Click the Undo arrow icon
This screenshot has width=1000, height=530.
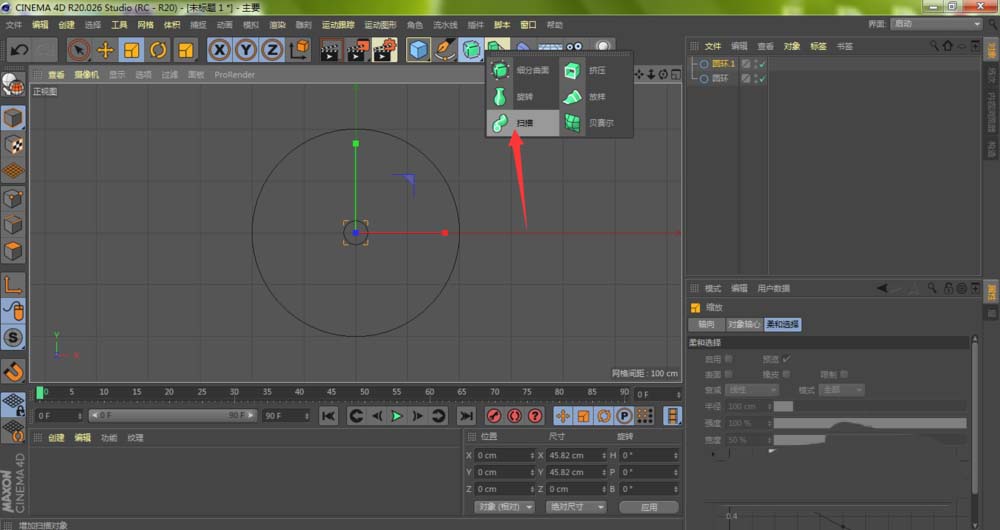(19, 49)
